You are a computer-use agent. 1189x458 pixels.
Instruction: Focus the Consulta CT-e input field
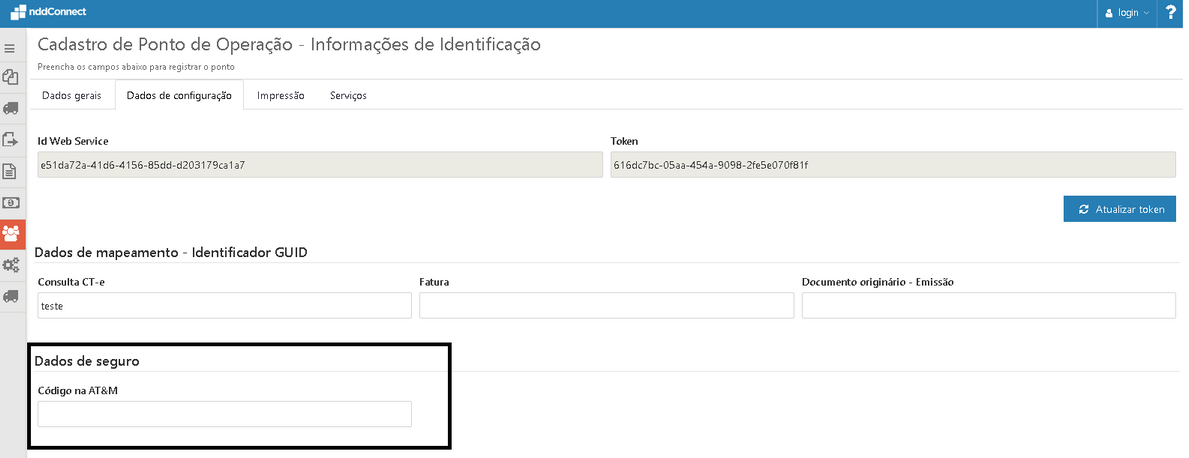point(224,306)
